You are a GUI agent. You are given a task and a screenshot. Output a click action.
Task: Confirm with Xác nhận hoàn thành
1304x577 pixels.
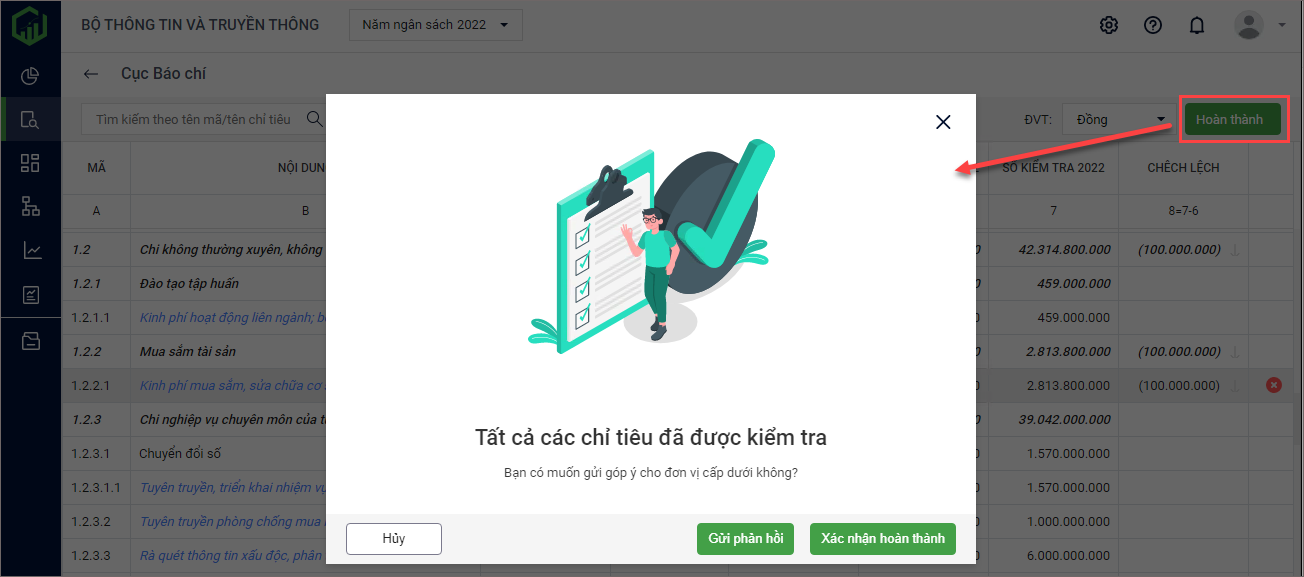[x=882, y=538]
